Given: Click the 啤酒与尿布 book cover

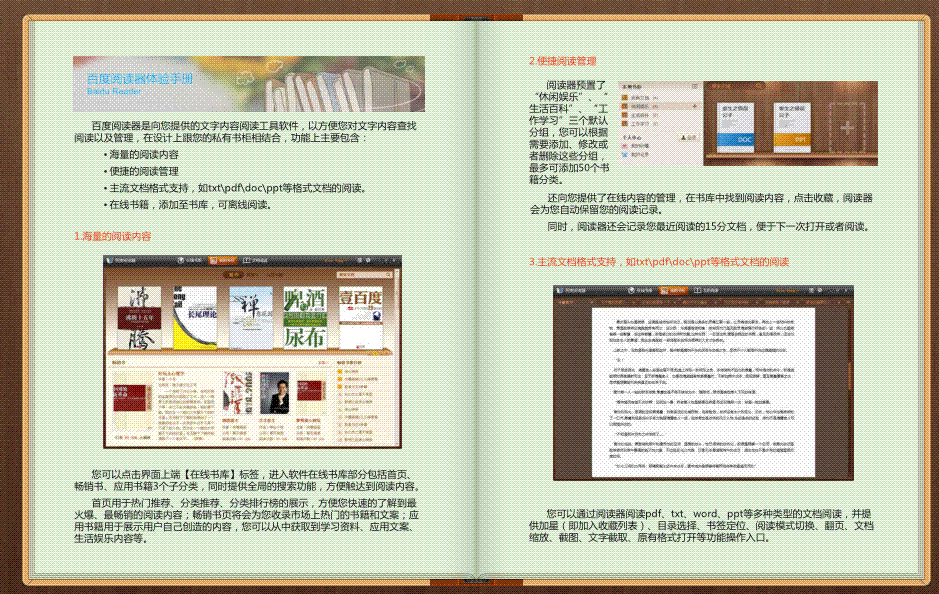Looking at the screenshot, I should point(305,317).
